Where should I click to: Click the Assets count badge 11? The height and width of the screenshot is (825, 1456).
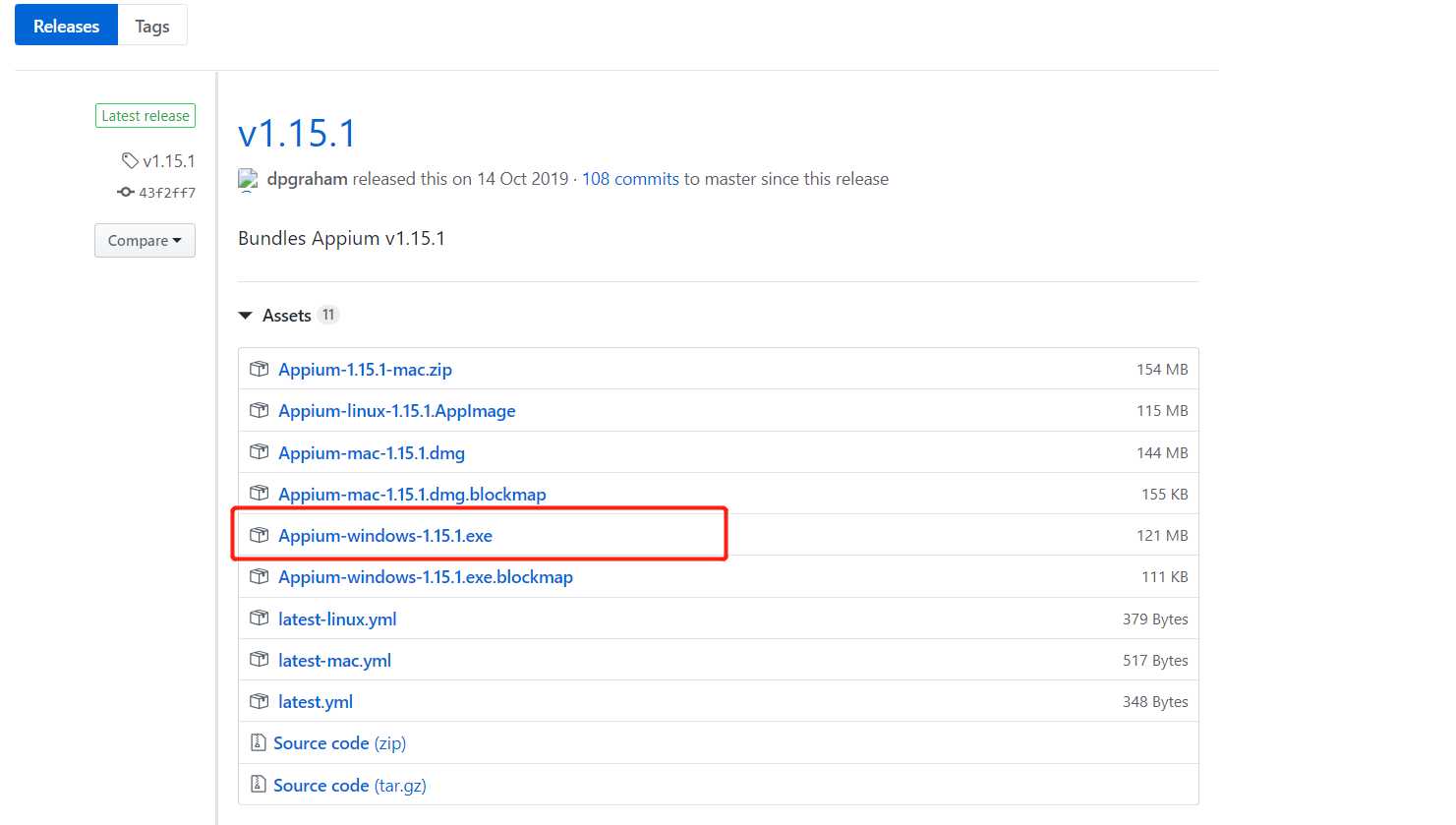click(x=328, y=315)
